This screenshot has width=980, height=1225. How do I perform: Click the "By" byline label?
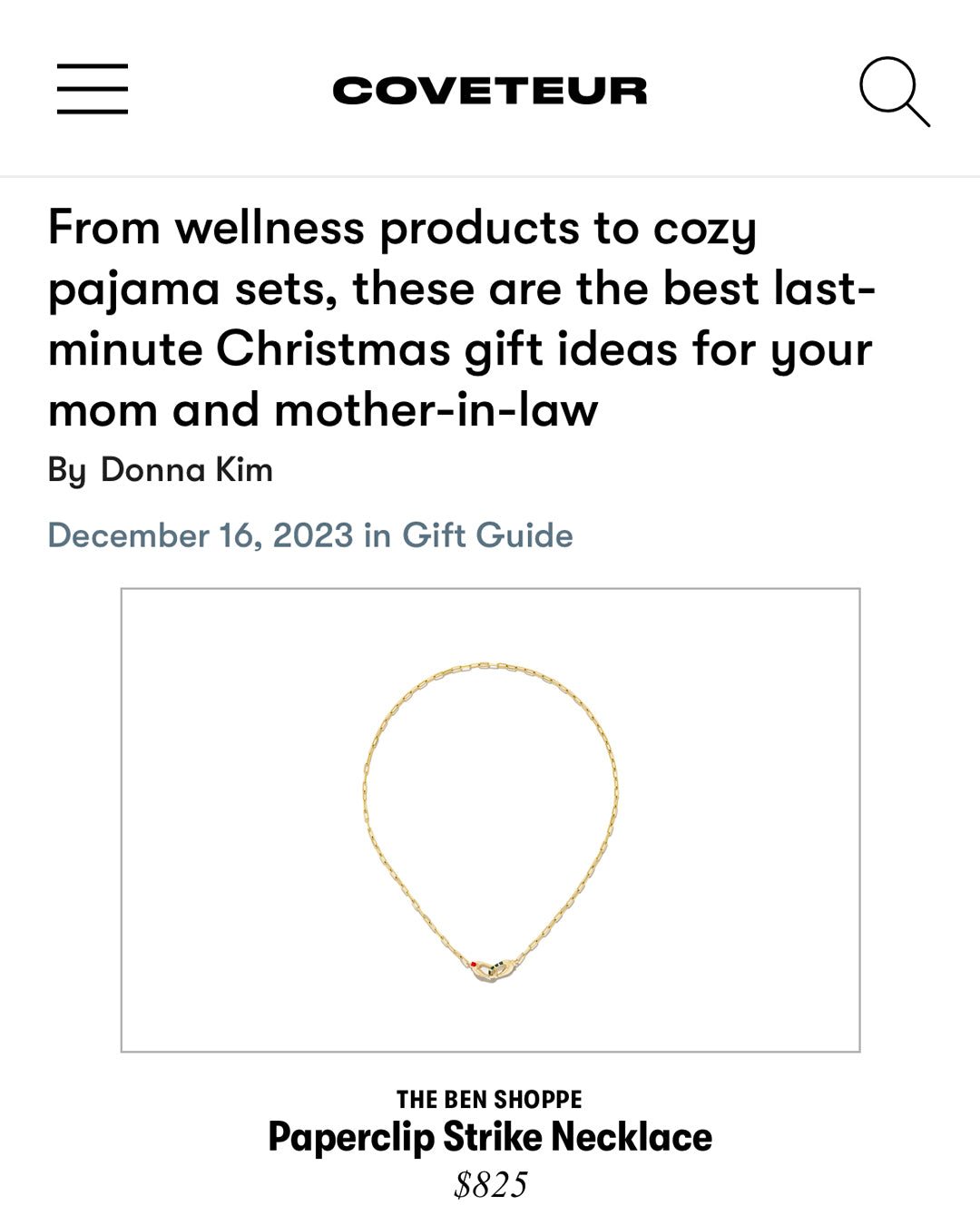coord(66,470)
